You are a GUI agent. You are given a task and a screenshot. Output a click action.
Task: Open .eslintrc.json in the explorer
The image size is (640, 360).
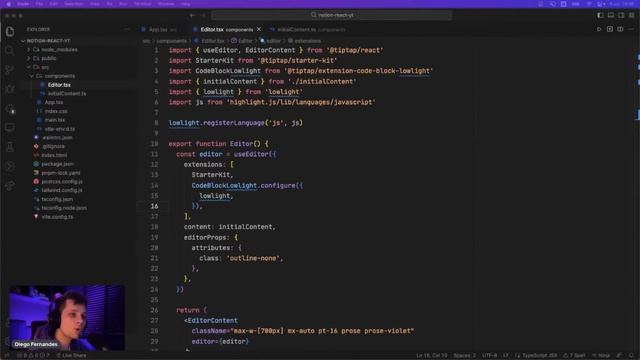pos(56,138)
